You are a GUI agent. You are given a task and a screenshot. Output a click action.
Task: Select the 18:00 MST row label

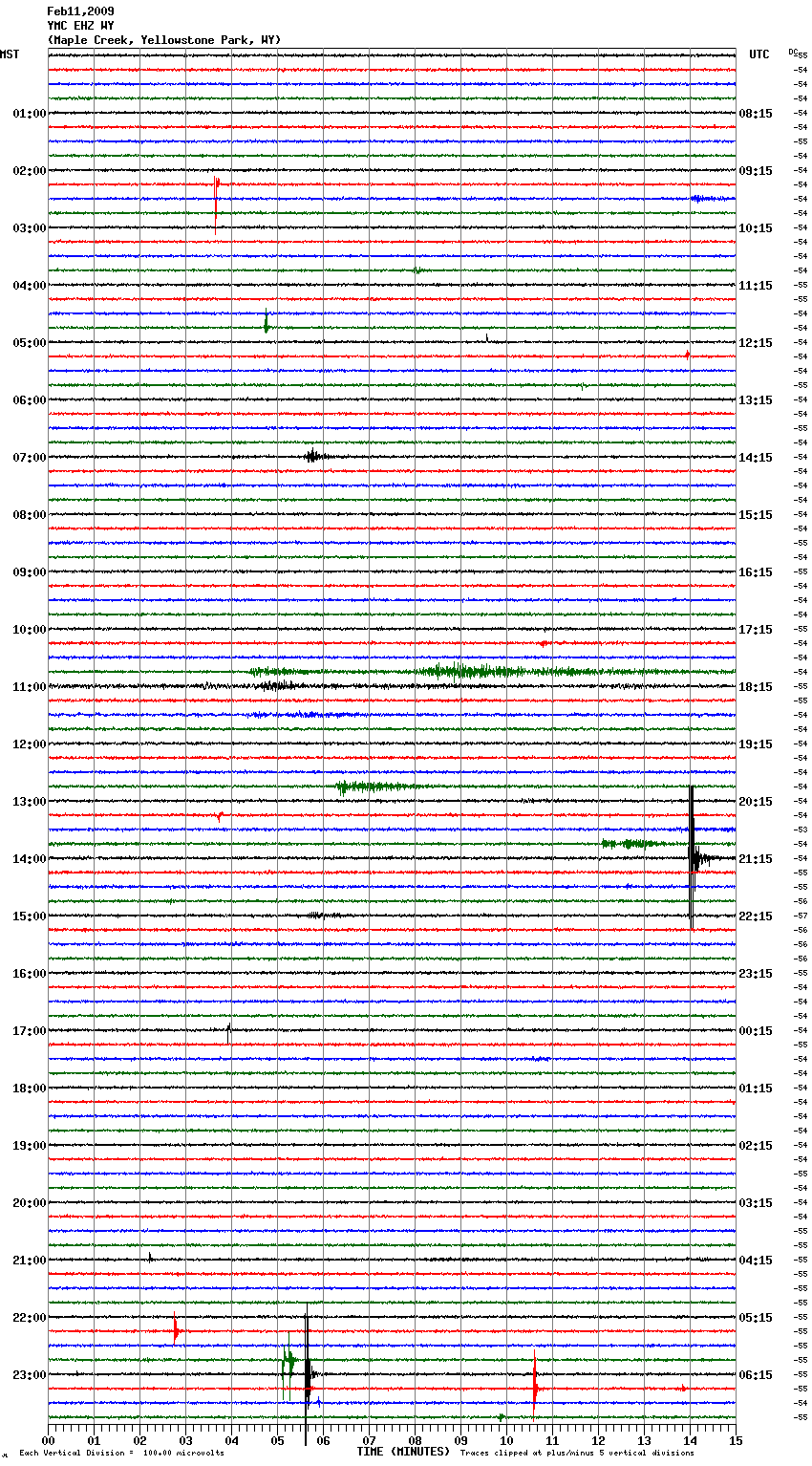coord(29,1089)
